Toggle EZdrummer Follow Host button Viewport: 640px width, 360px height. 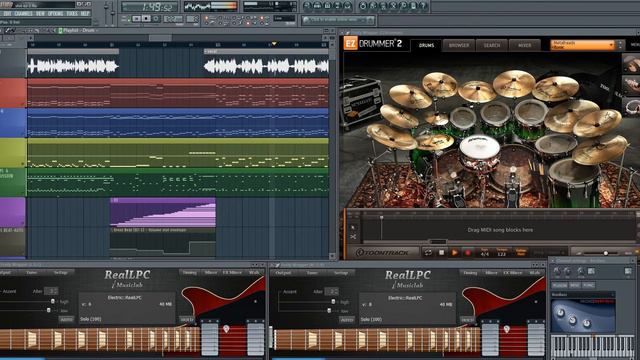click(521, 253)
